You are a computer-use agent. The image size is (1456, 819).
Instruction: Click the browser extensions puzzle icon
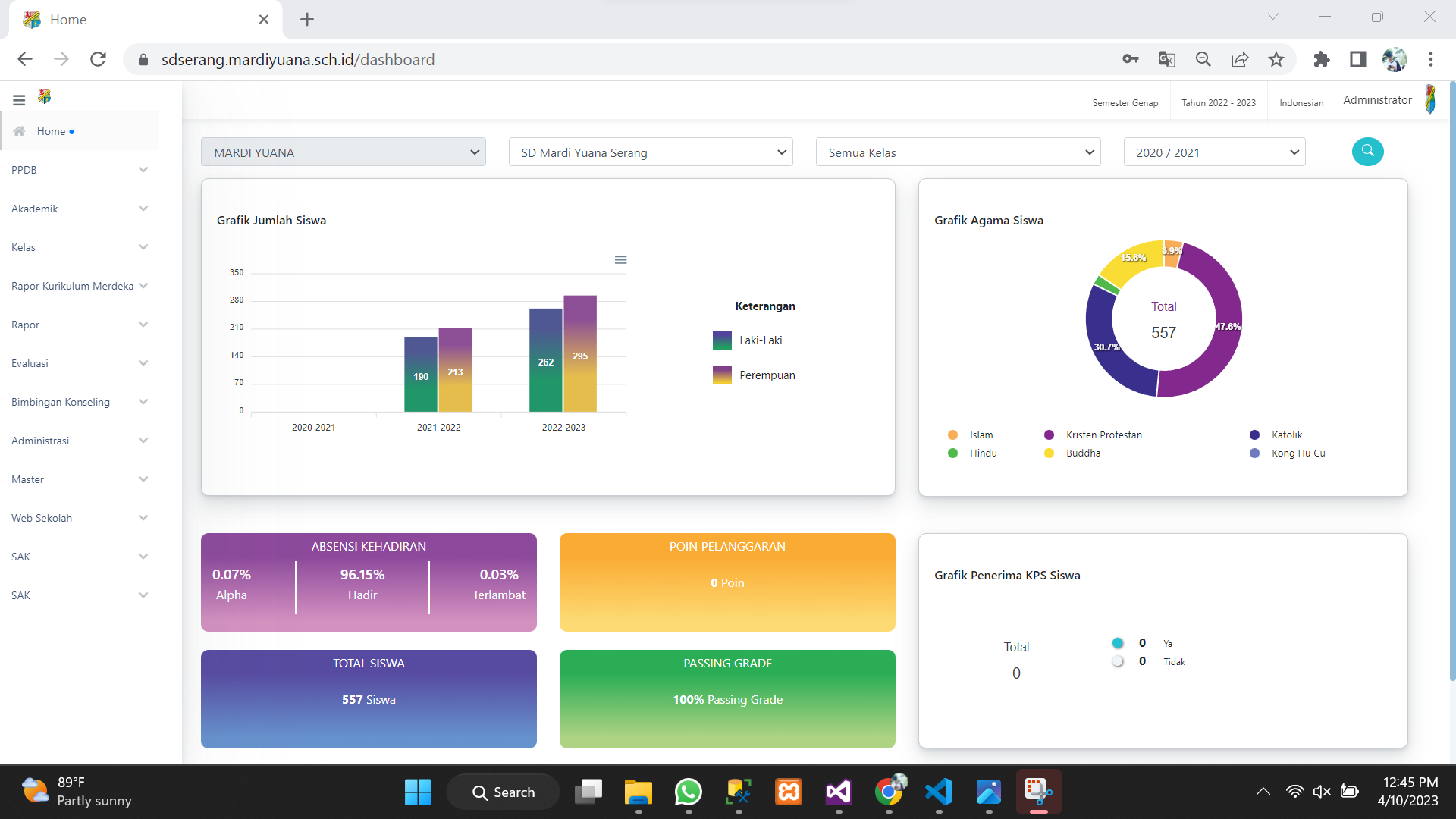[1321, 59]
